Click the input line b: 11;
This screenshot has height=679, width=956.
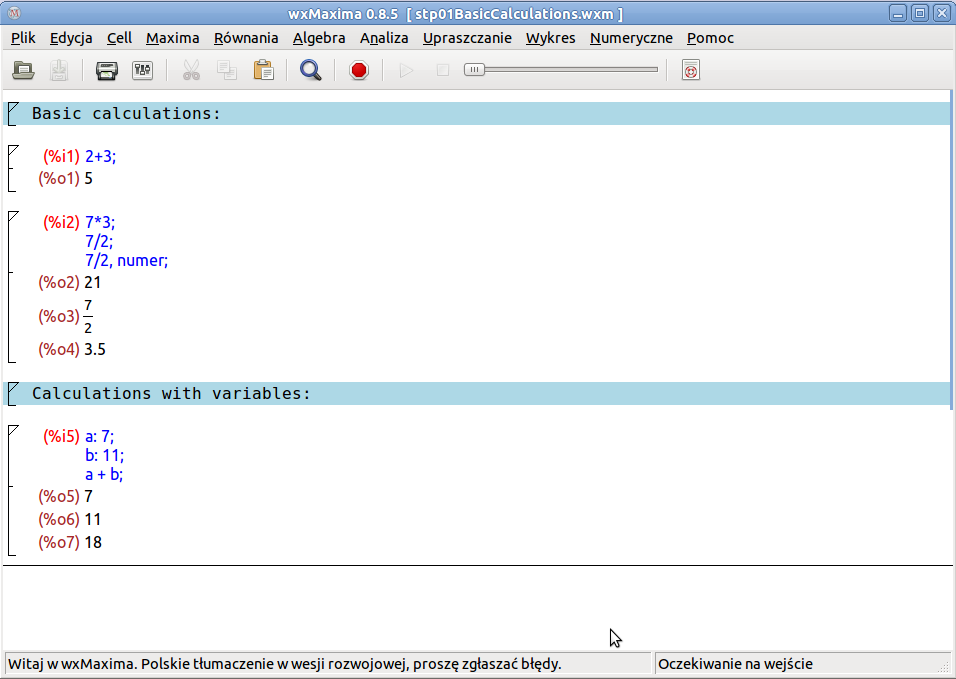(x=104, y=455)
